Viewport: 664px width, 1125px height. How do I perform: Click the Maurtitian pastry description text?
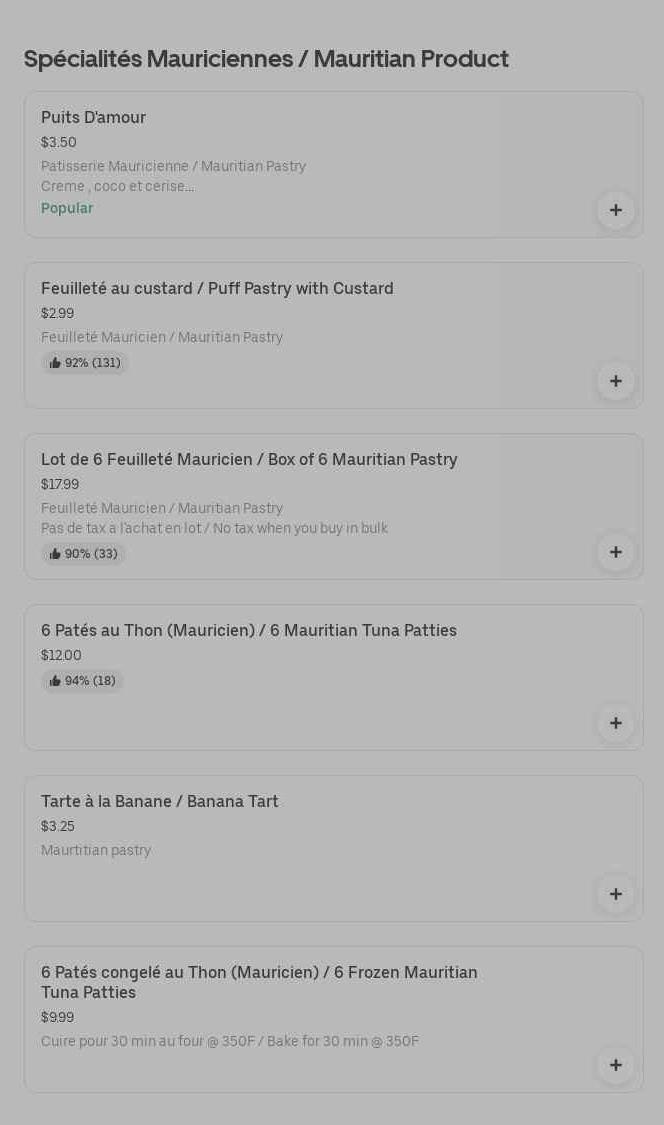click(96, 850)
